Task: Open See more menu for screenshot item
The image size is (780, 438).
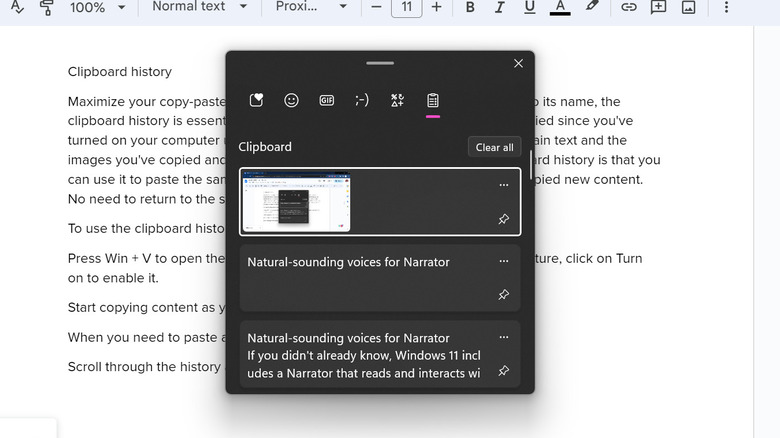Action: click(x=503, y=185)
